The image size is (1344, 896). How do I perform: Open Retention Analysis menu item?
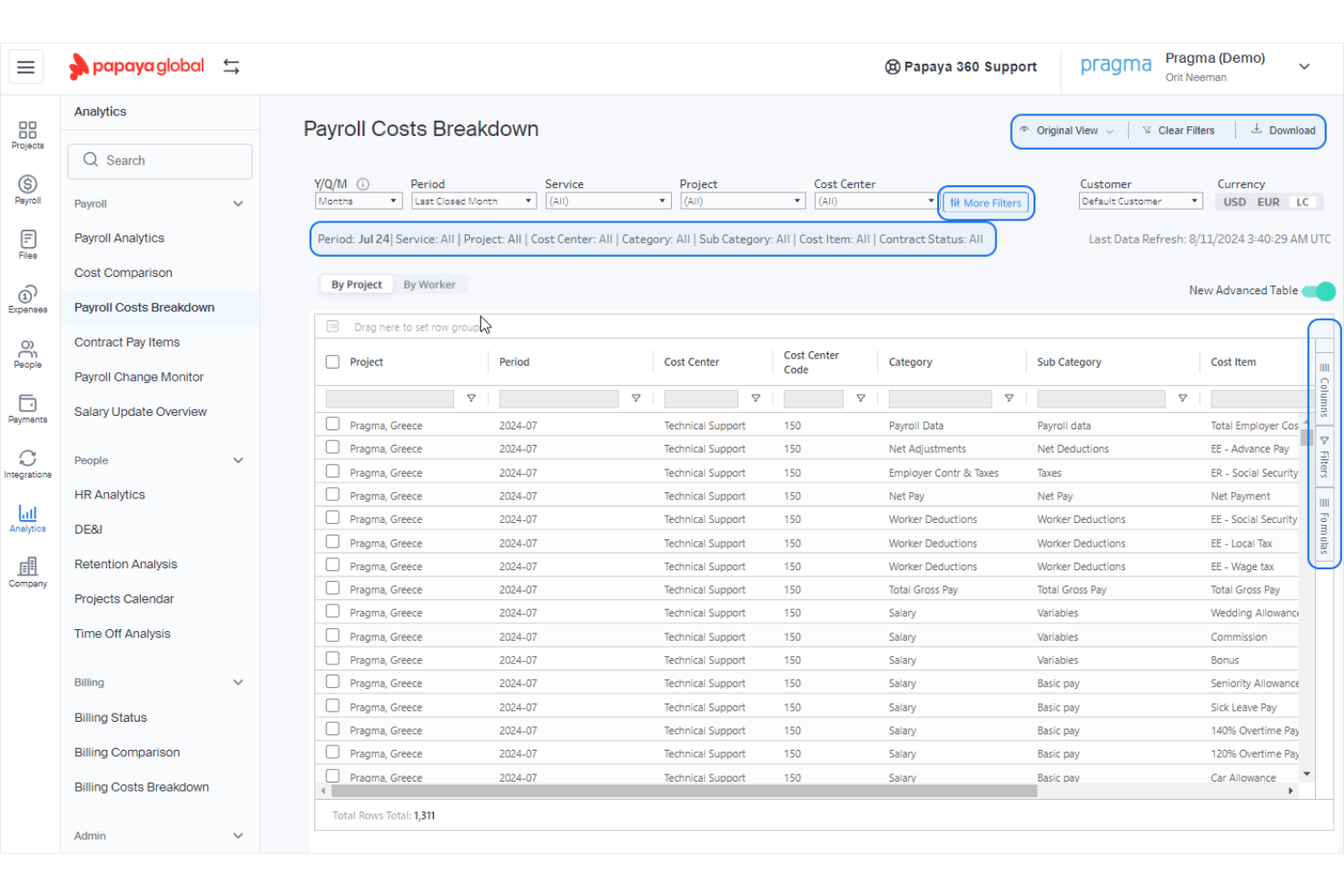[126, 565]
